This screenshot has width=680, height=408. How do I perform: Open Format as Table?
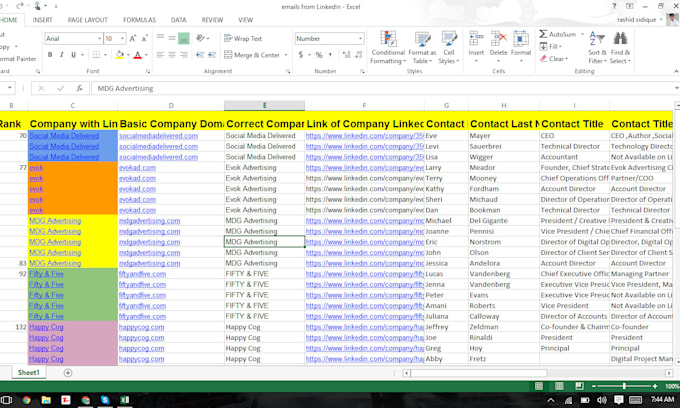422,47
